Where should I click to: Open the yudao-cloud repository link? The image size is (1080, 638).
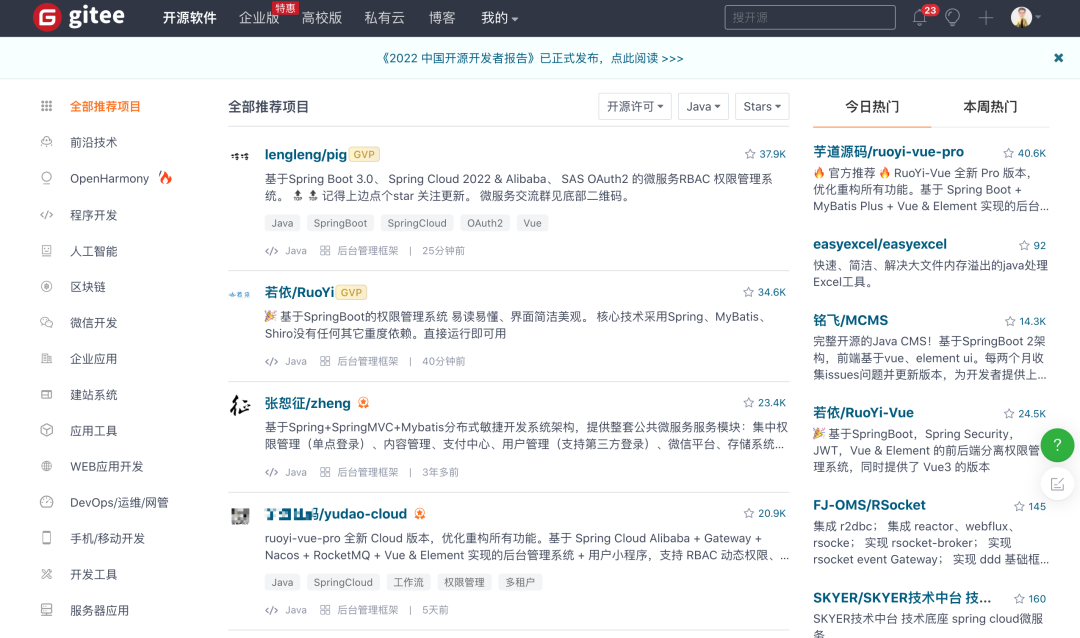coord(335,514)
